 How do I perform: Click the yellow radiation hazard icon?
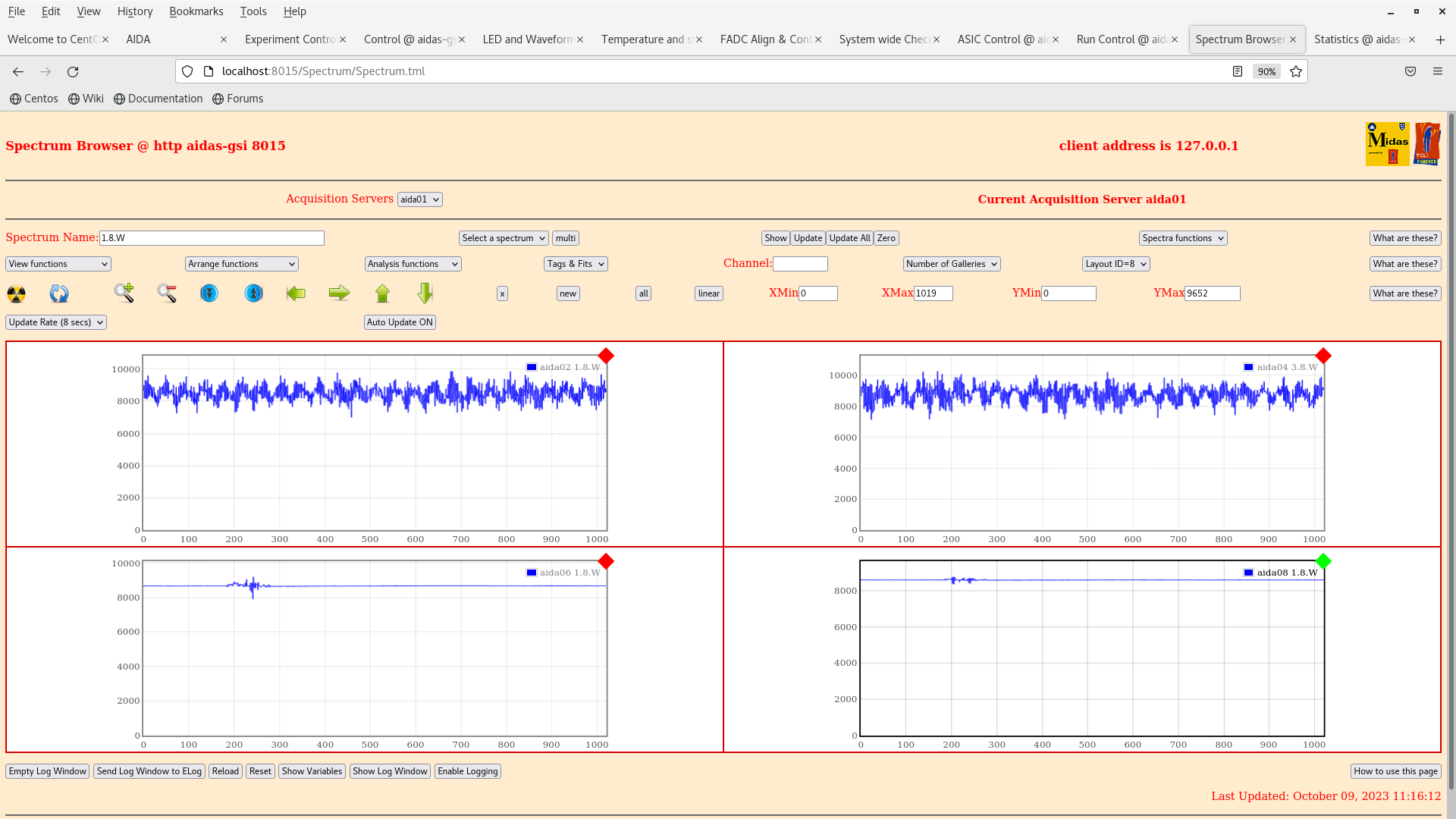[16, 293]
